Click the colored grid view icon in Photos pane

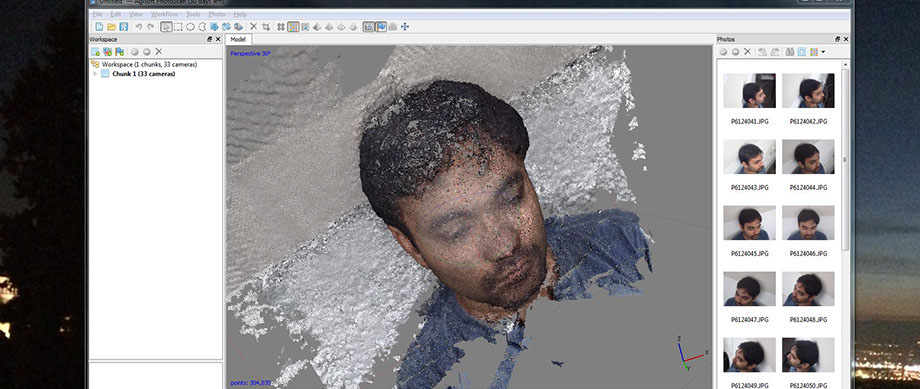(814, 52)
